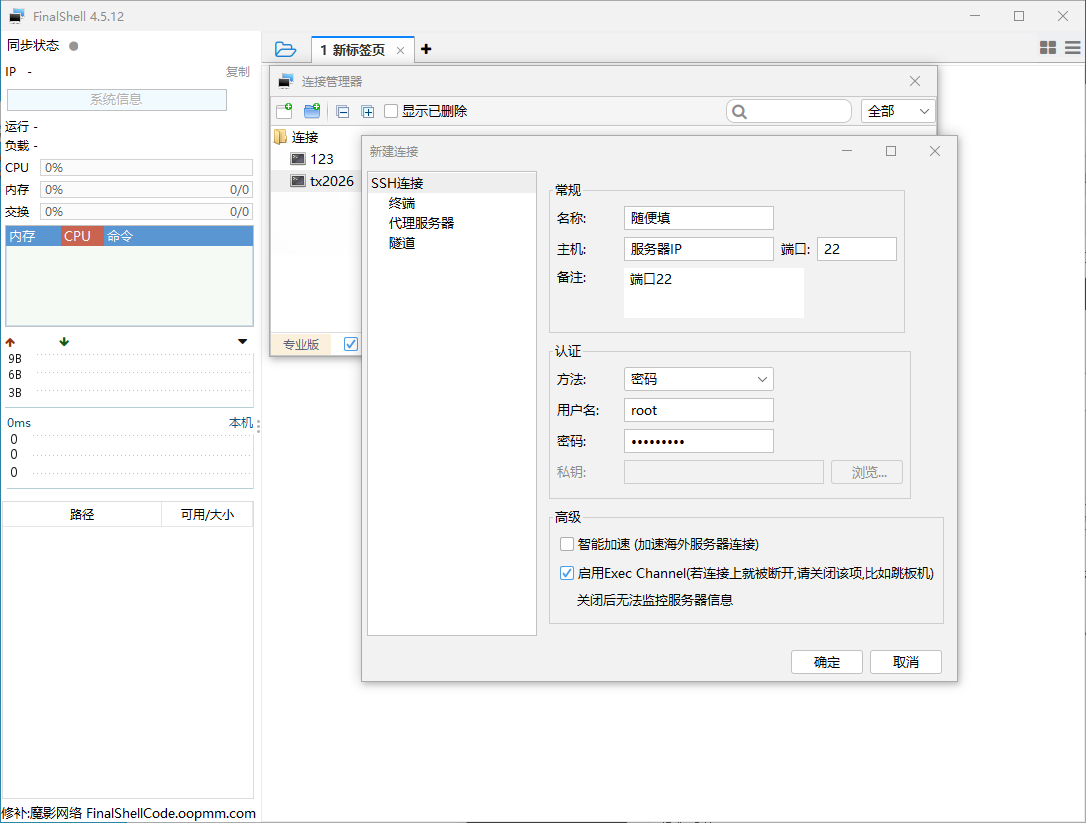Focus the 密码 input field
This screenshot has height=823, width=1086.
tap(698, 441)
